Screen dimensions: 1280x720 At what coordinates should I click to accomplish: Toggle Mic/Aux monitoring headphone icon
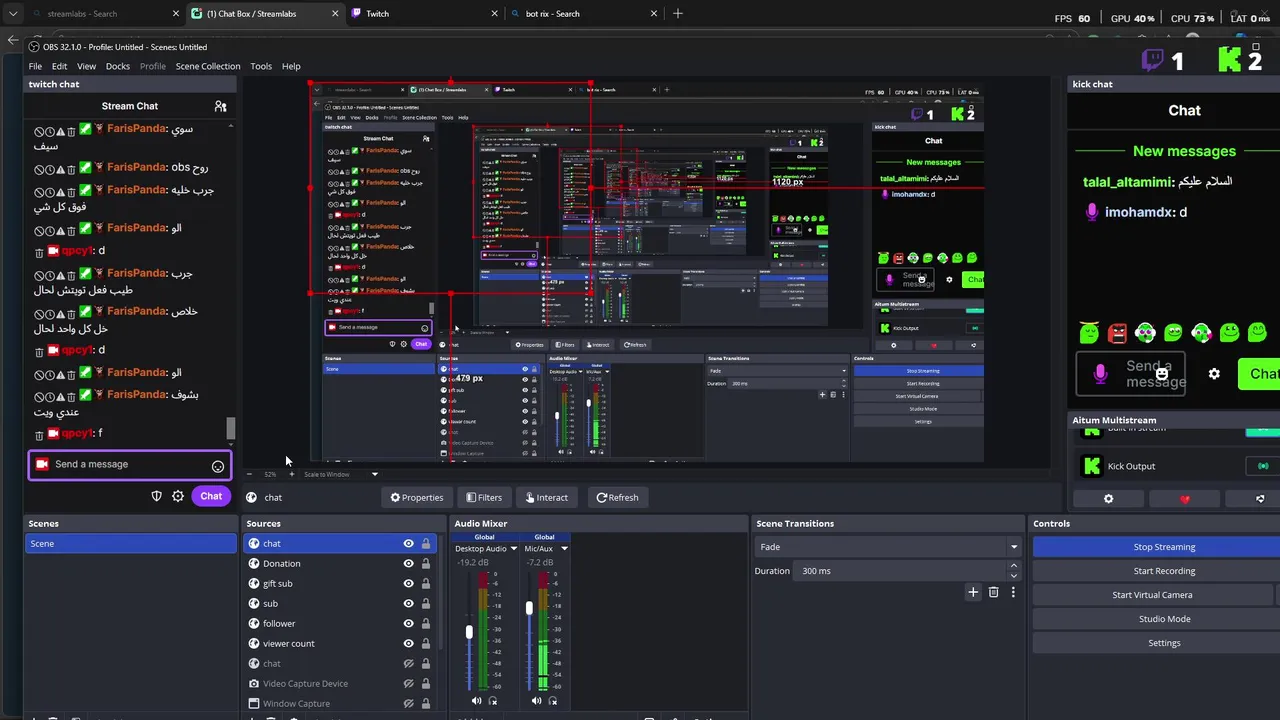tap(553, 701)
